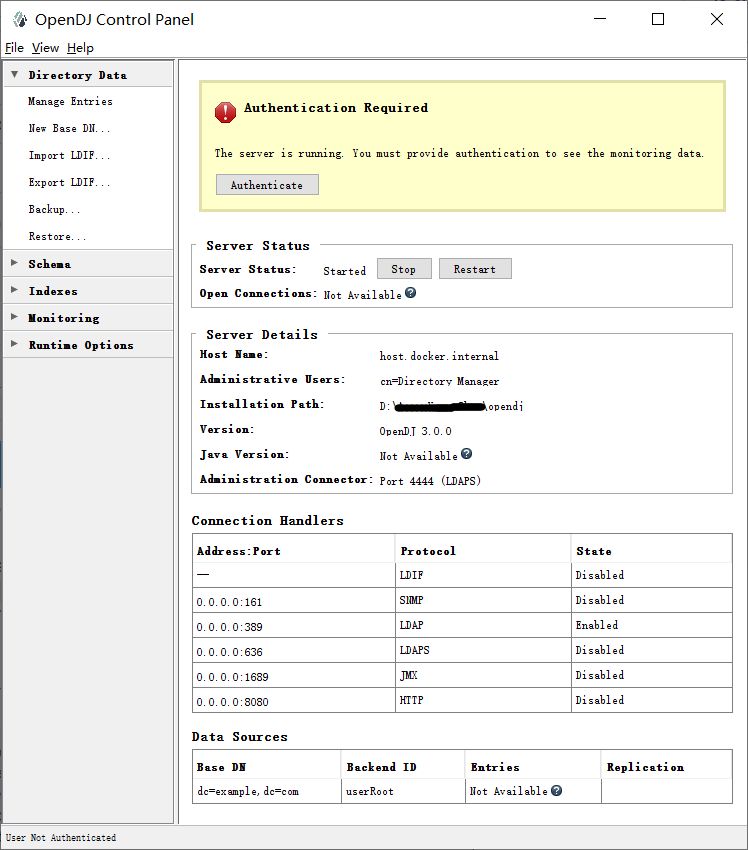
Task: Click the OpenDJ logo in title bar
Action: click(20, 20)
